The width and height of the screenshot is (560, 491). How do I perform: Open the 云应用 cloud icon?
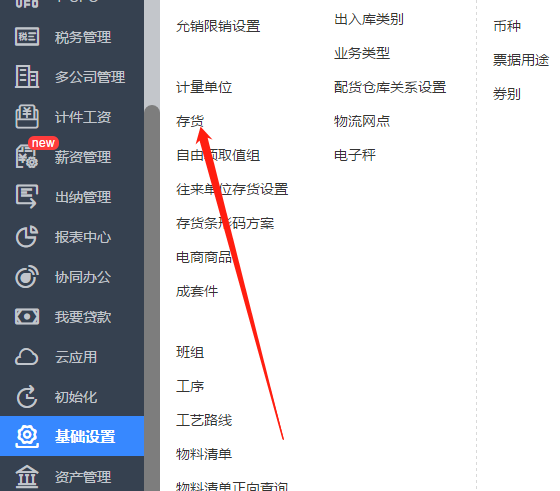pos(27,357)
